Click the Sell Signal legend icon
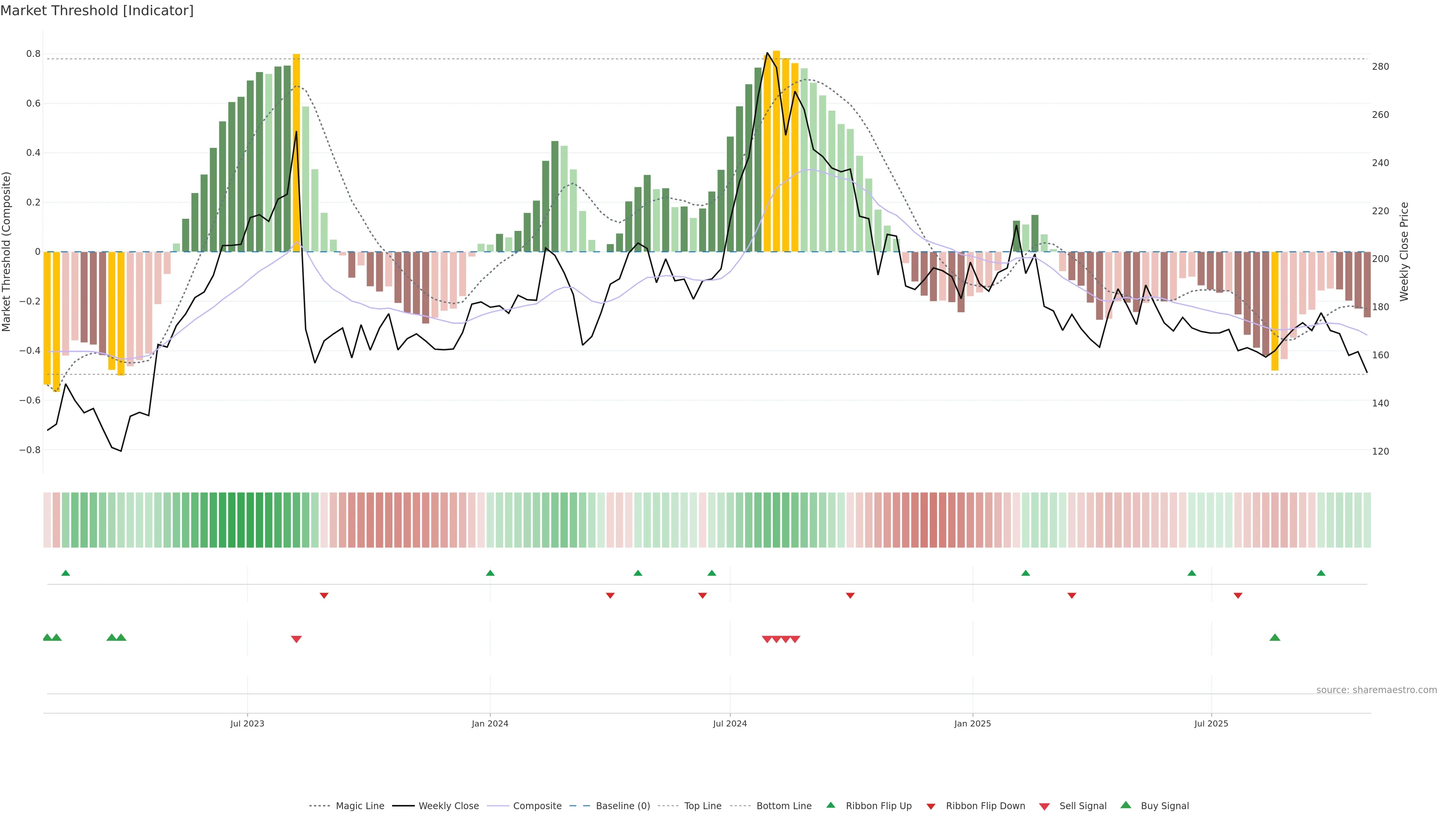1456x819 pixels. point(1045,806)
